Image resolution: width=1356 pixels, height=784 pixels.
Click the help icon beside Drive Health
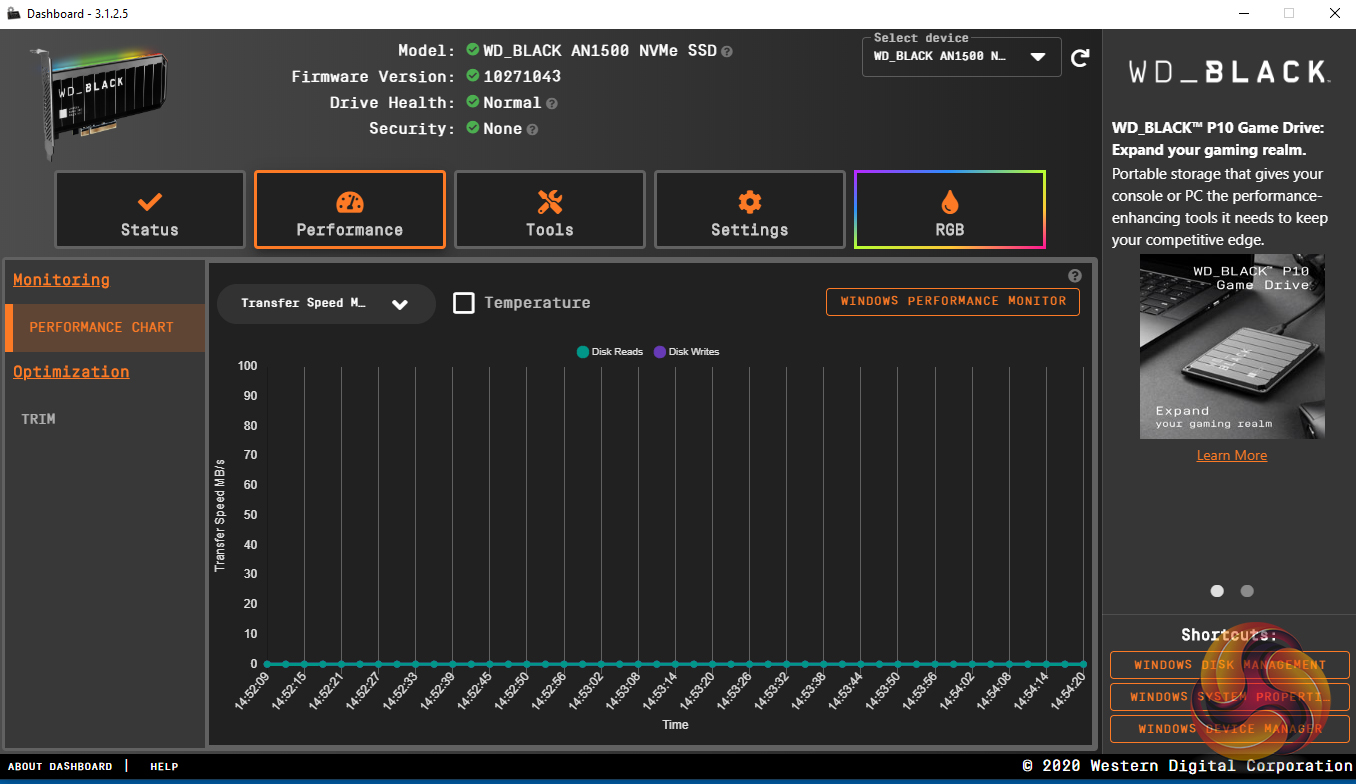(552, 103)
